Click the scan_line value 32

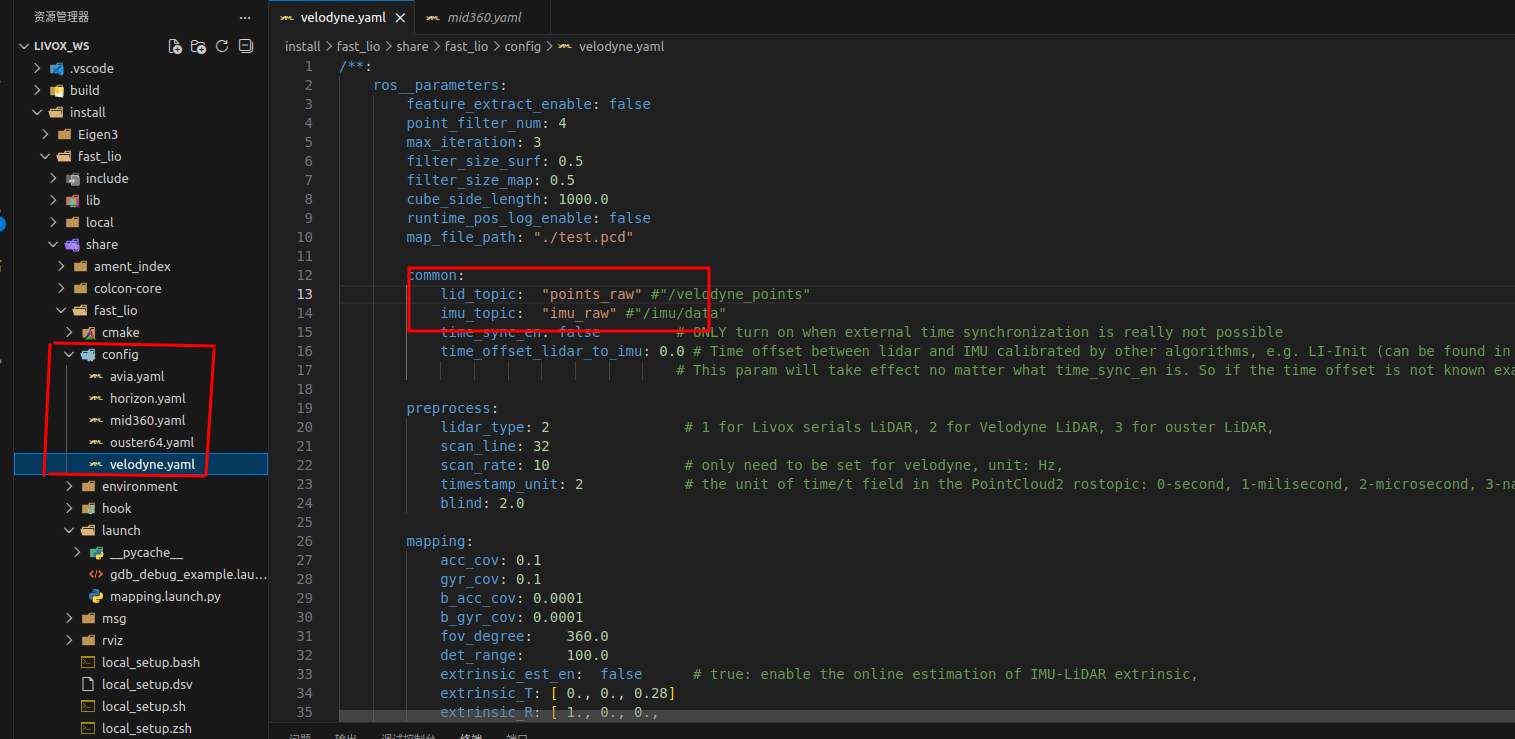(541, 446)
